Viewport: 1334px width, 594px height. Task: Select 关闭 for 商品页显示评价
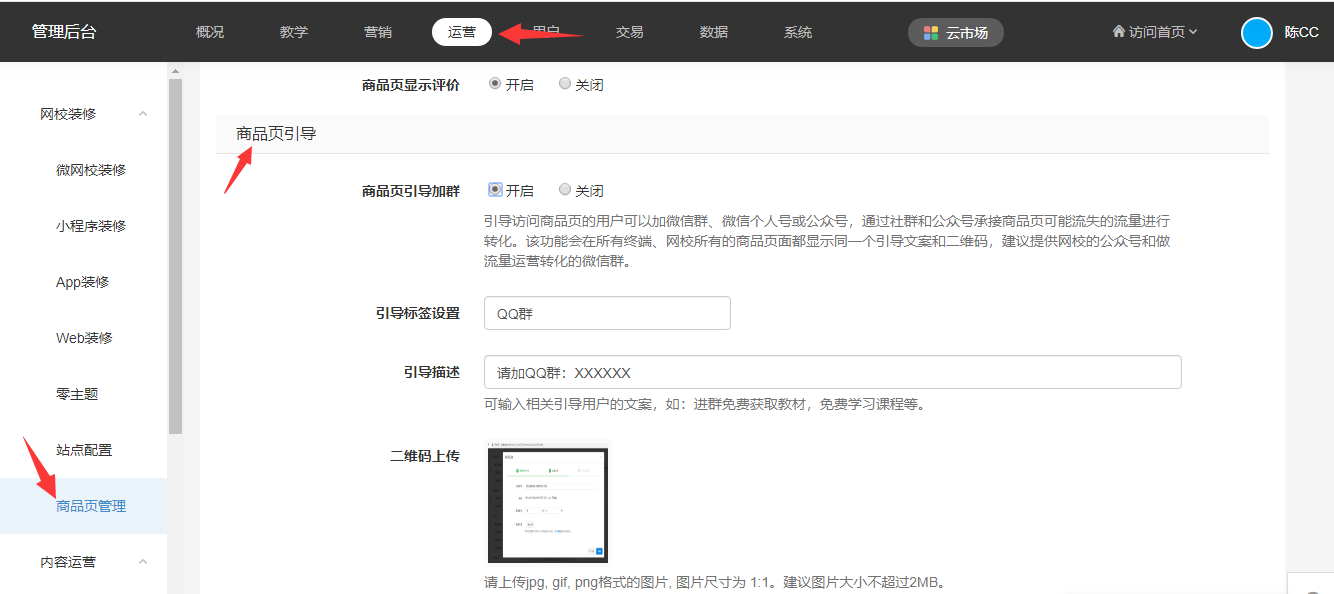pyautogui.click(x=565, y=85)
